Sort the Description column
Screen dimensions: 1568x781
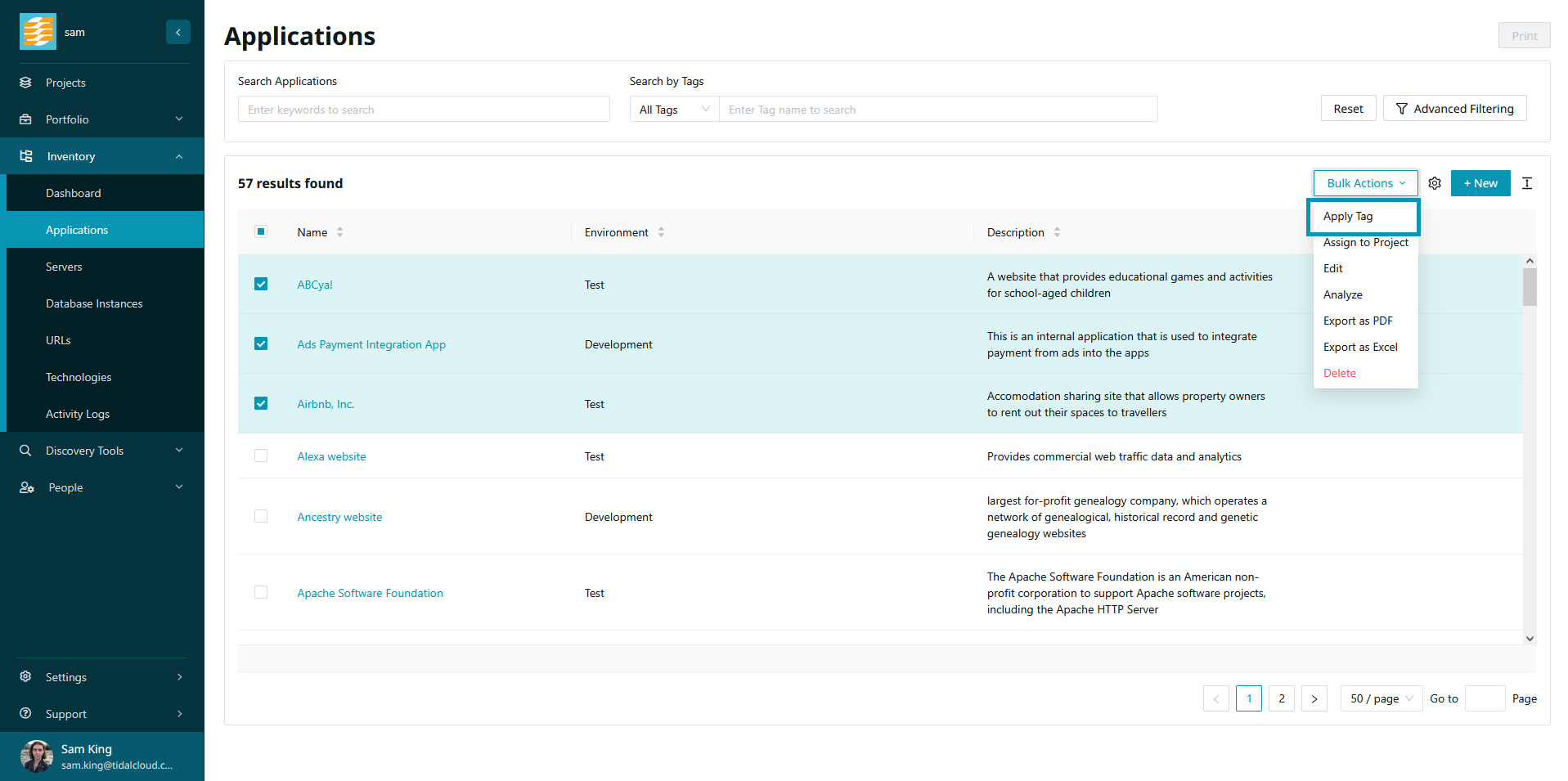[1057, 232]
